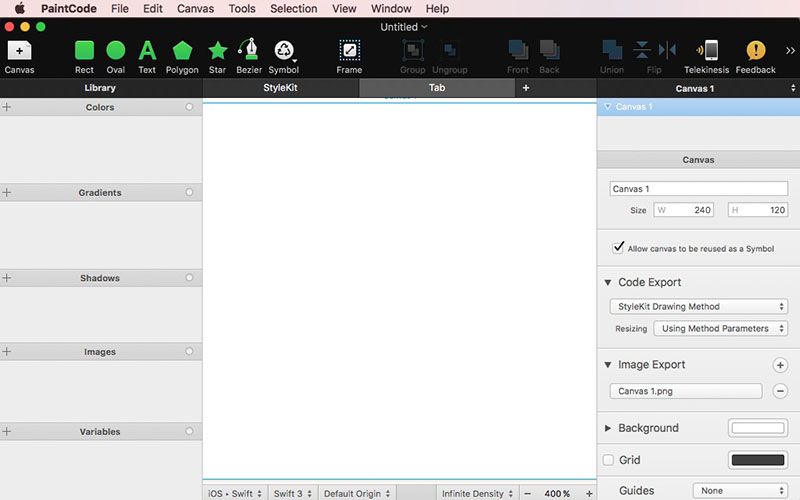
Task: Open the Apple menu
Action: click(19, 8)
